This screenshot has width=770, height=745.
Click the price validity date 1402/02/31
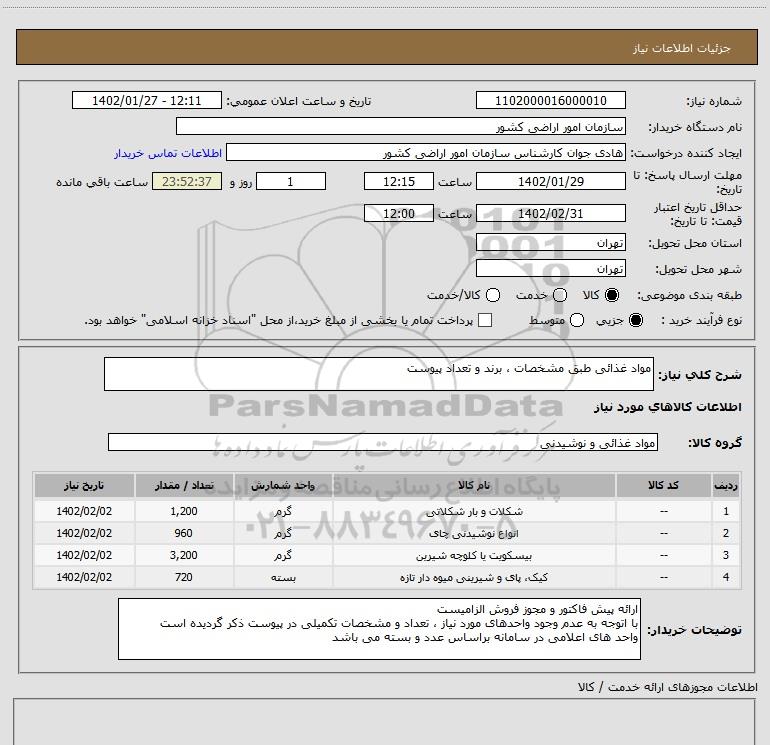point(550,214)
